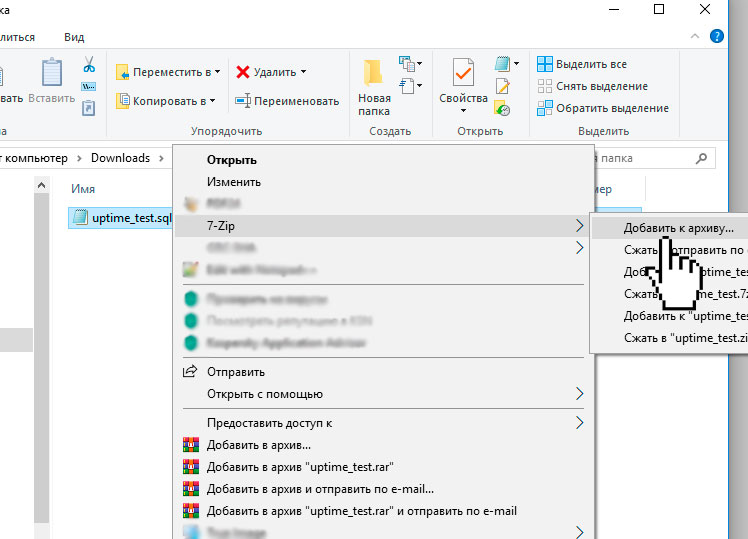The height and width of the screenshot is (539, 748).
Task: Click WinRAR icon next to Добавить в архив...
Action: pos(191,445)
